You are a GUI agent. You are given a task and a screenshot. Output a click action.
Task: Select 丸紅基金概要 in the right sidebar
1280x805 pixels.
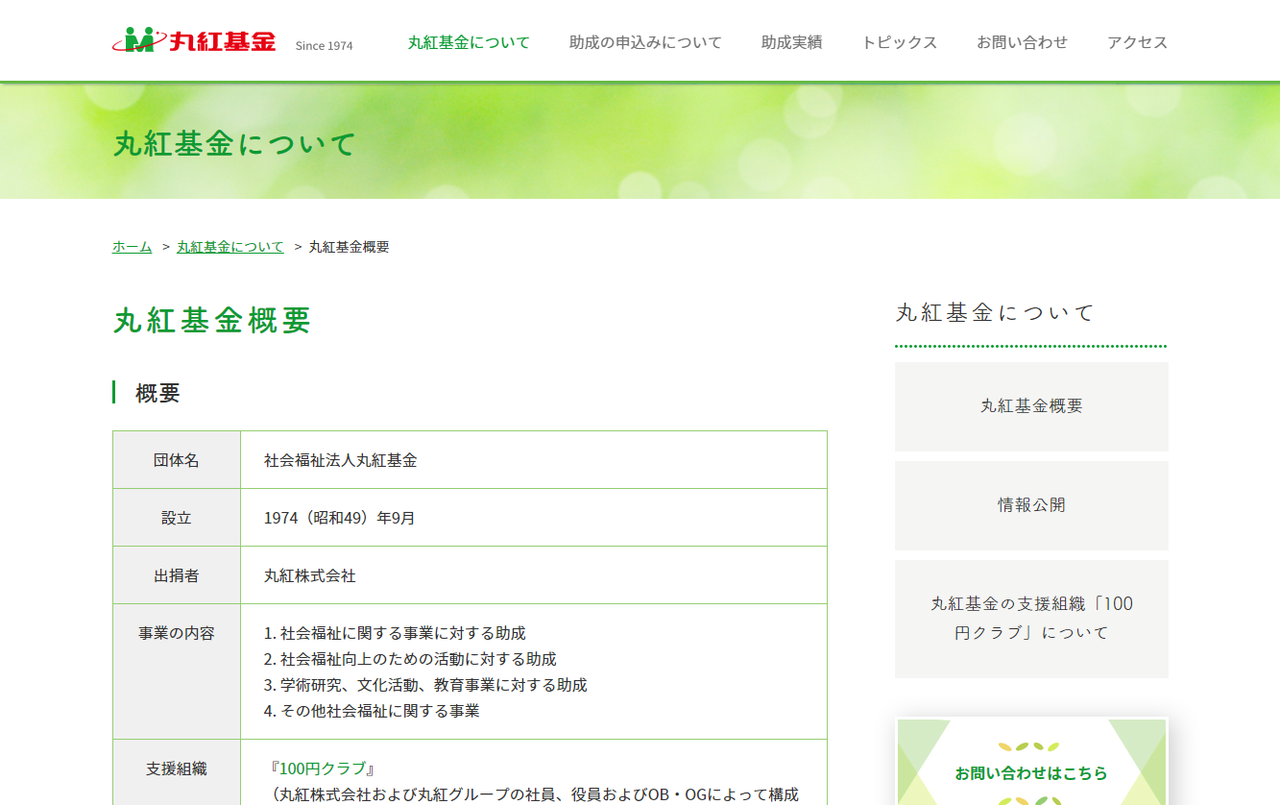pyautogui.click(x=1031, y=406)
